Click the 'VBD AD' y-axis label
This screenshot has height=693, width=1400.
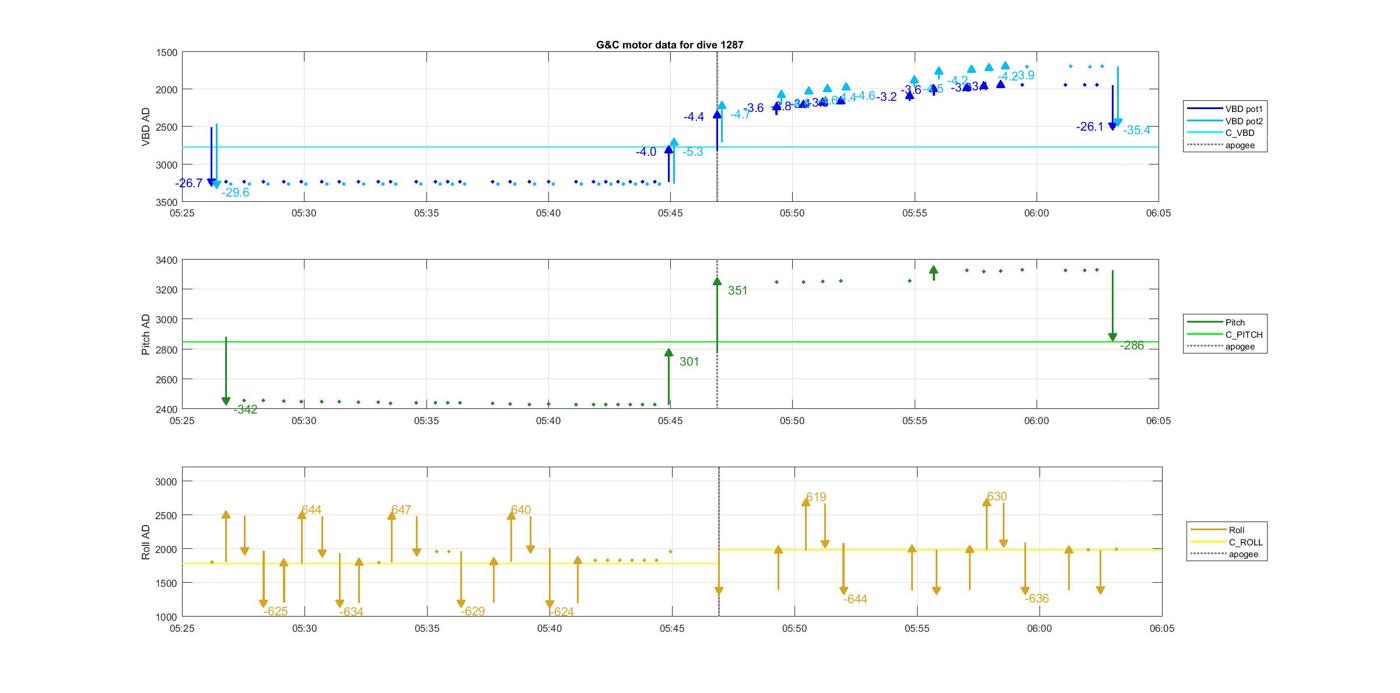146,127
